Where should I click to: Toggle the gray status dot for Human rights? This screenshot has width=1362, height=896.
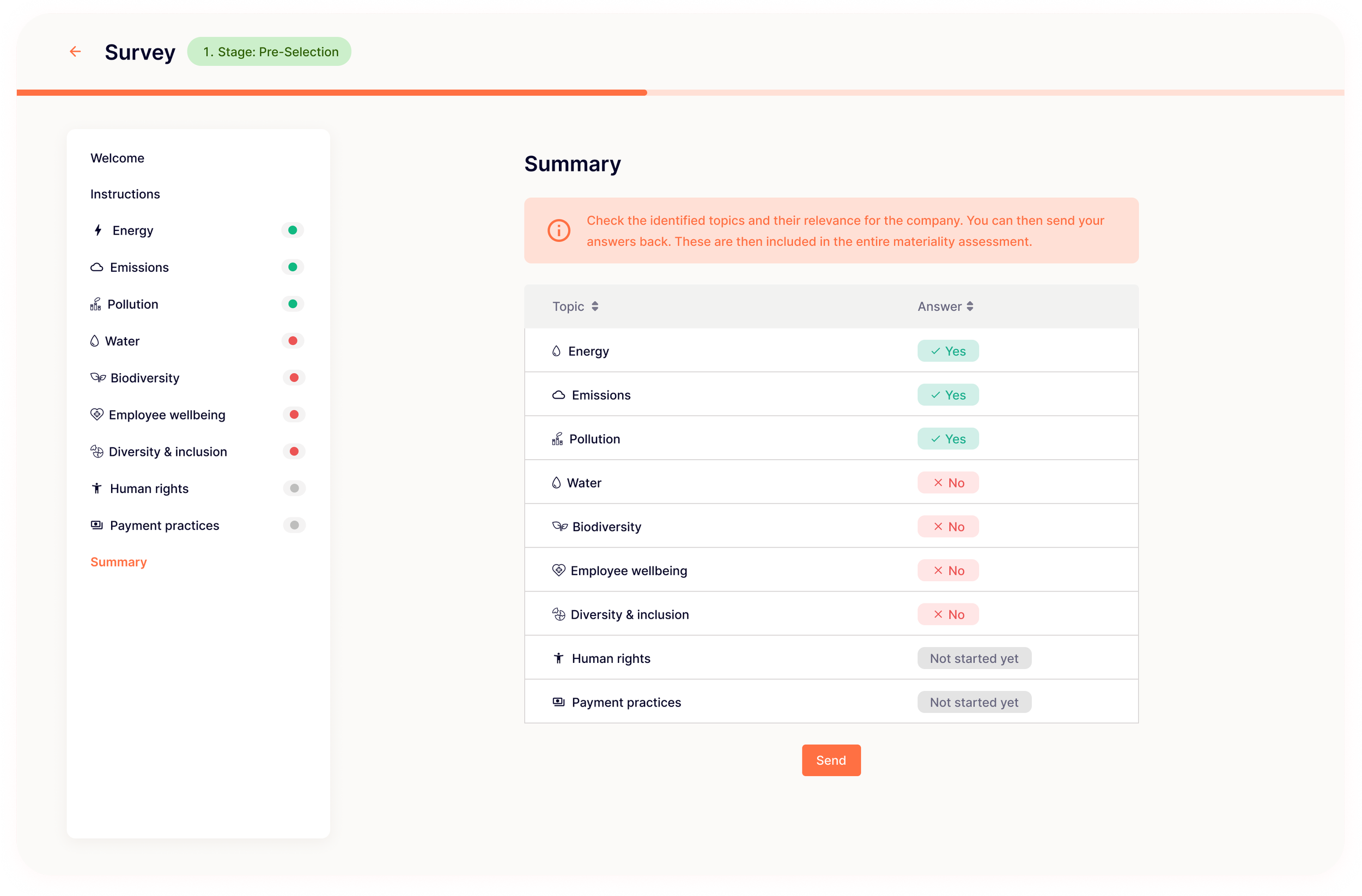[x=294, y=488]
